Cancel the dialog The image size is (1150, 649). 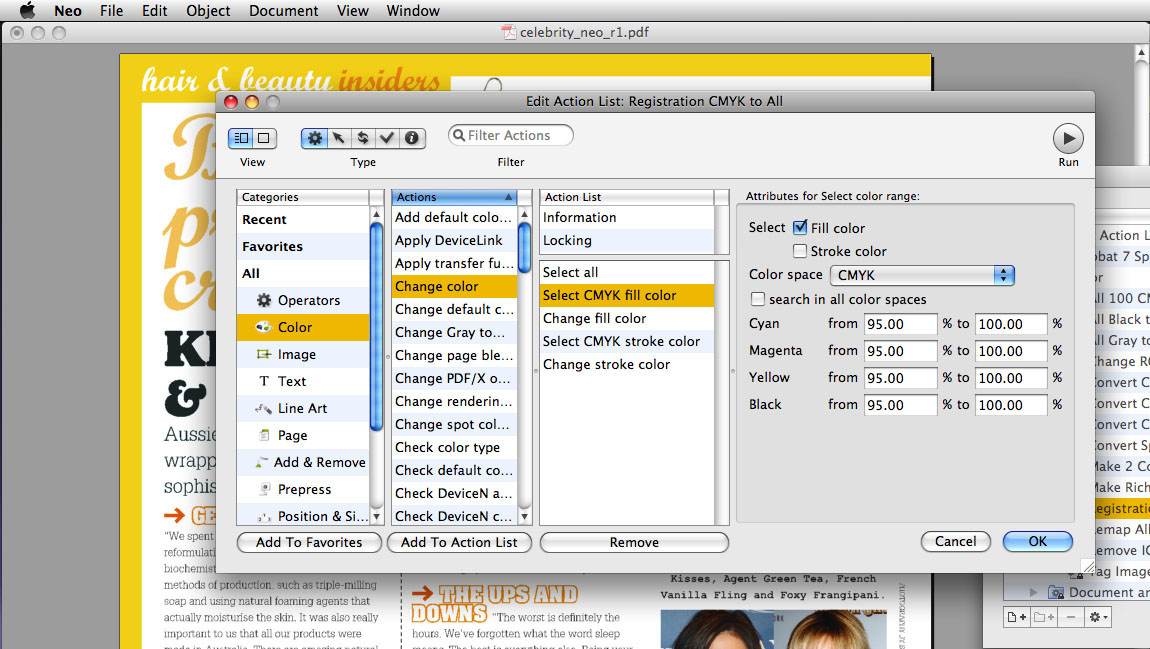click(x=956, y=541)
